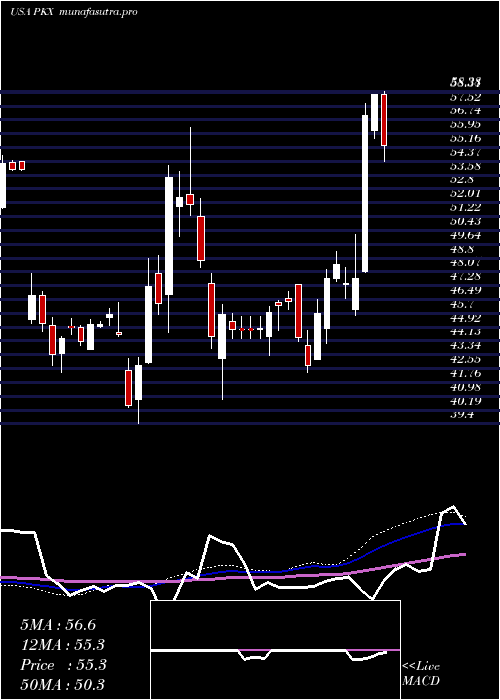Click the 58.31 top price label
The width and height of the screenshot is (500, 700).
465,82
